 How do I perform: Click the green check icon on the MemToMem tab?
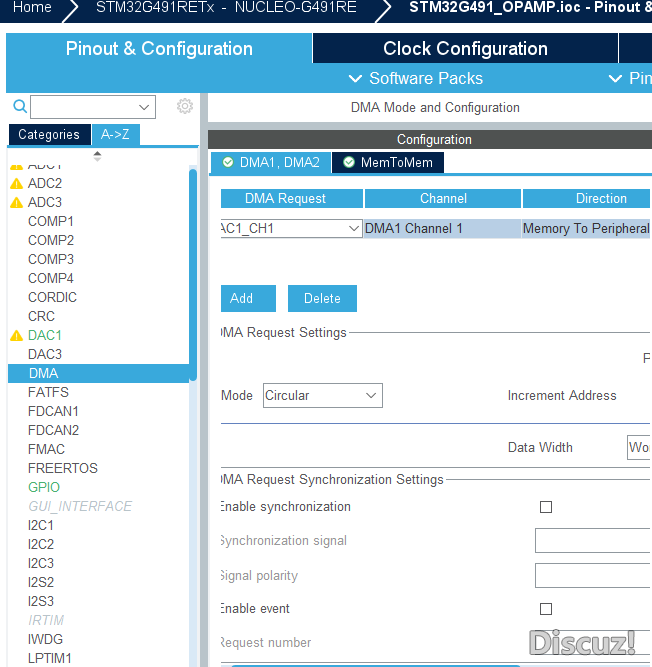(x=349, y=162)
